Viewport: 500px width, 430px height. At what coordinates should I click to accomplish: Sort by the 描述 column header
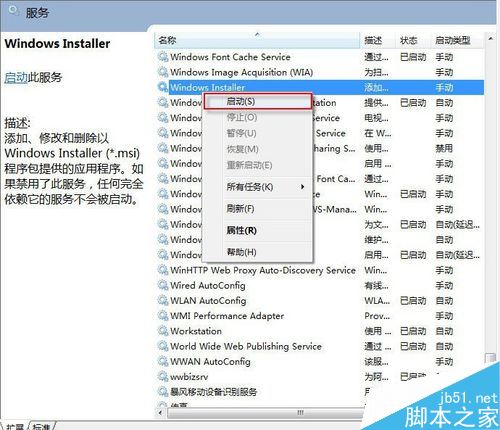tap(378, 40)
